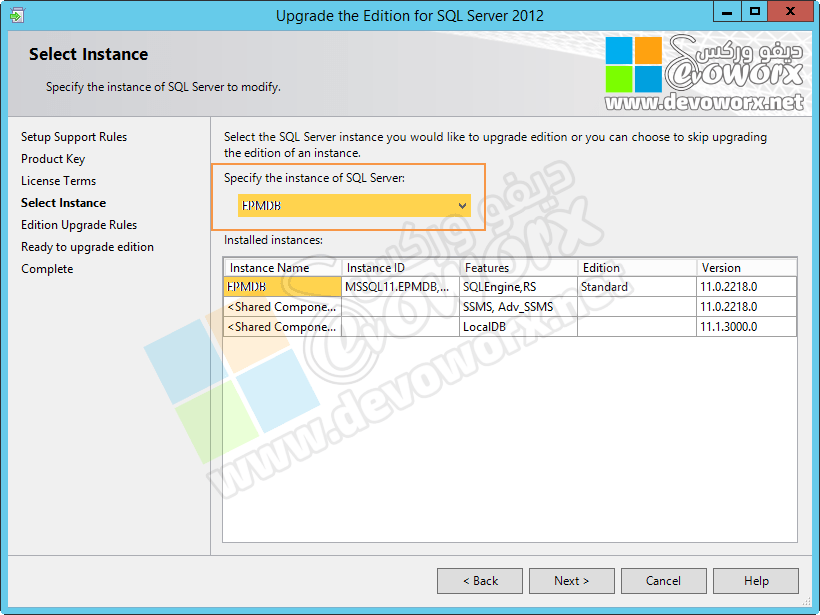Click the Back button
The image size is (820, 615).
coord(479,580)
